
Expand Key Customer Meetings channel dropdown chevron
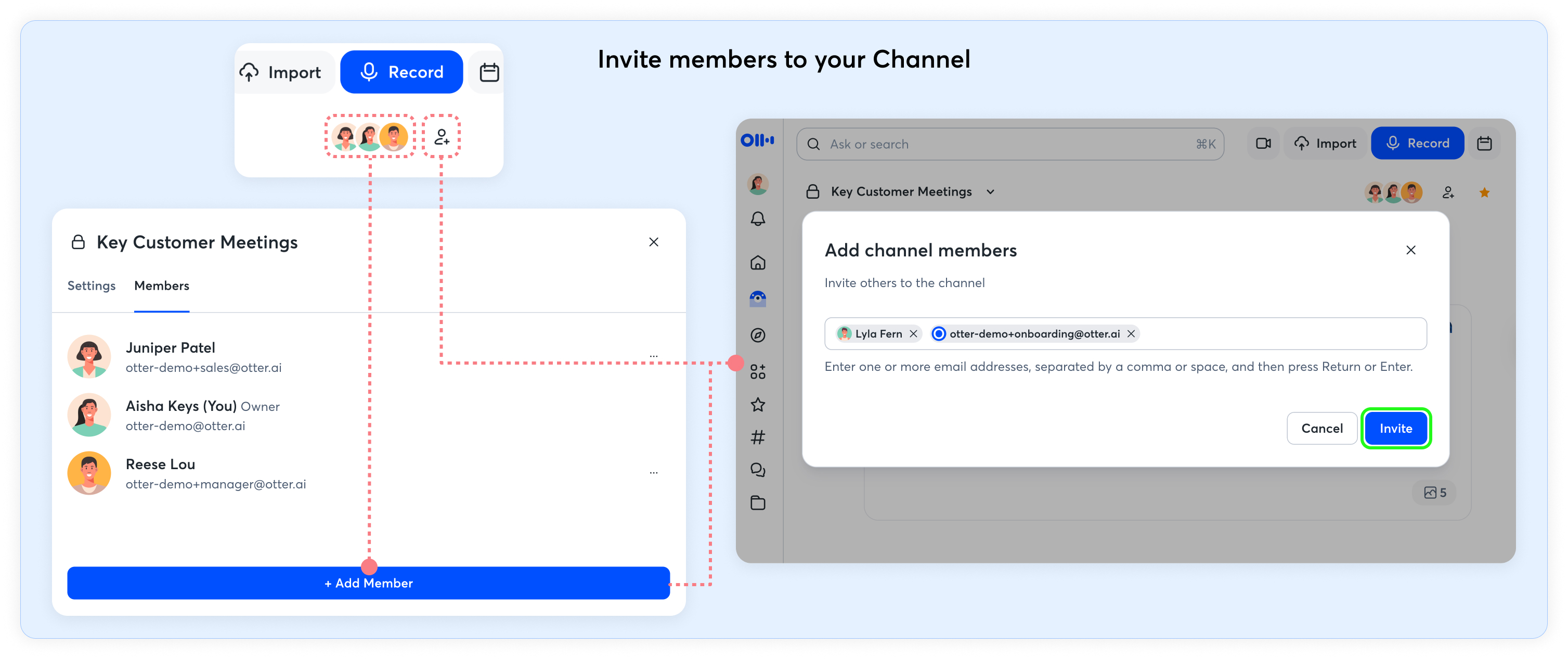coord(990,192)
